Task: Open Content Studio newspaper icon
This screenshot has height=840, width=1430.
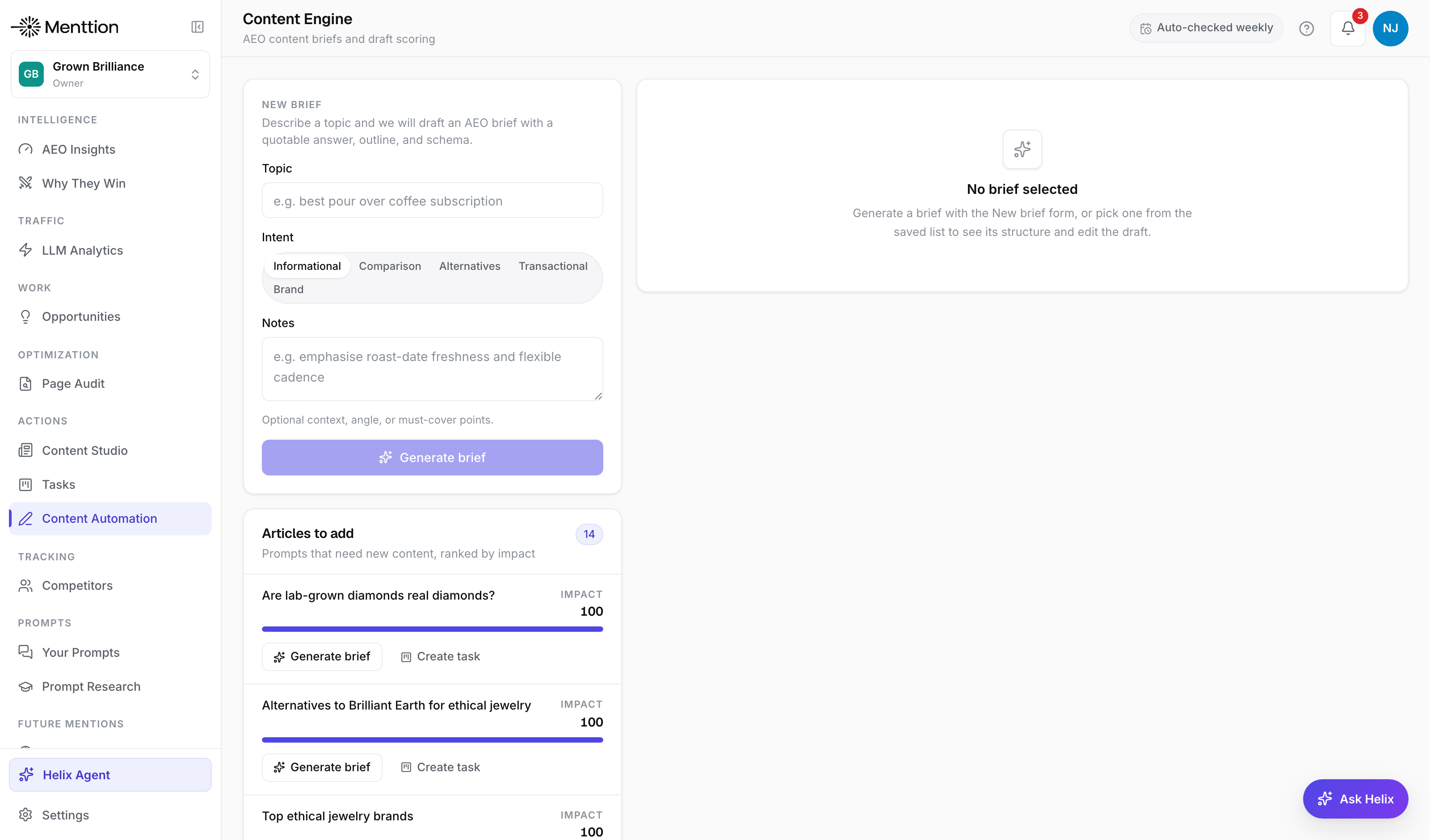Action: point(25,450)
